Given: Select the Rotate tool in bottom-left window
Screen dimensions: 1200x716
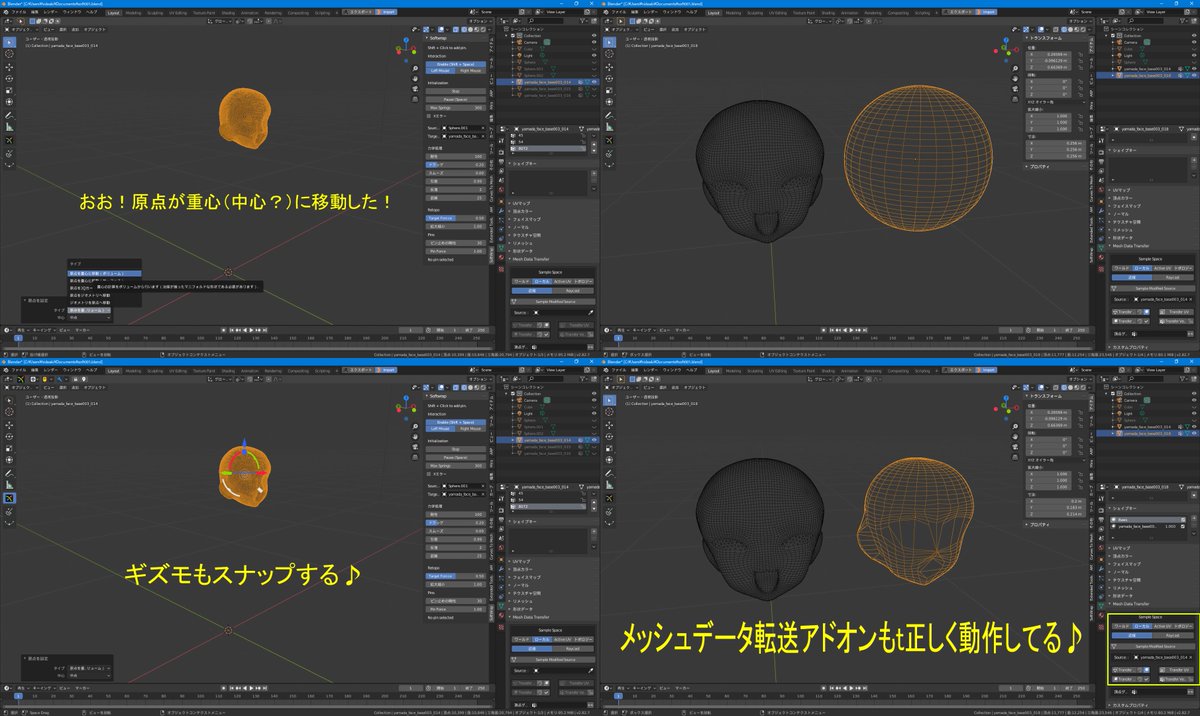Looking at the screenshot, I should point(9,437).
